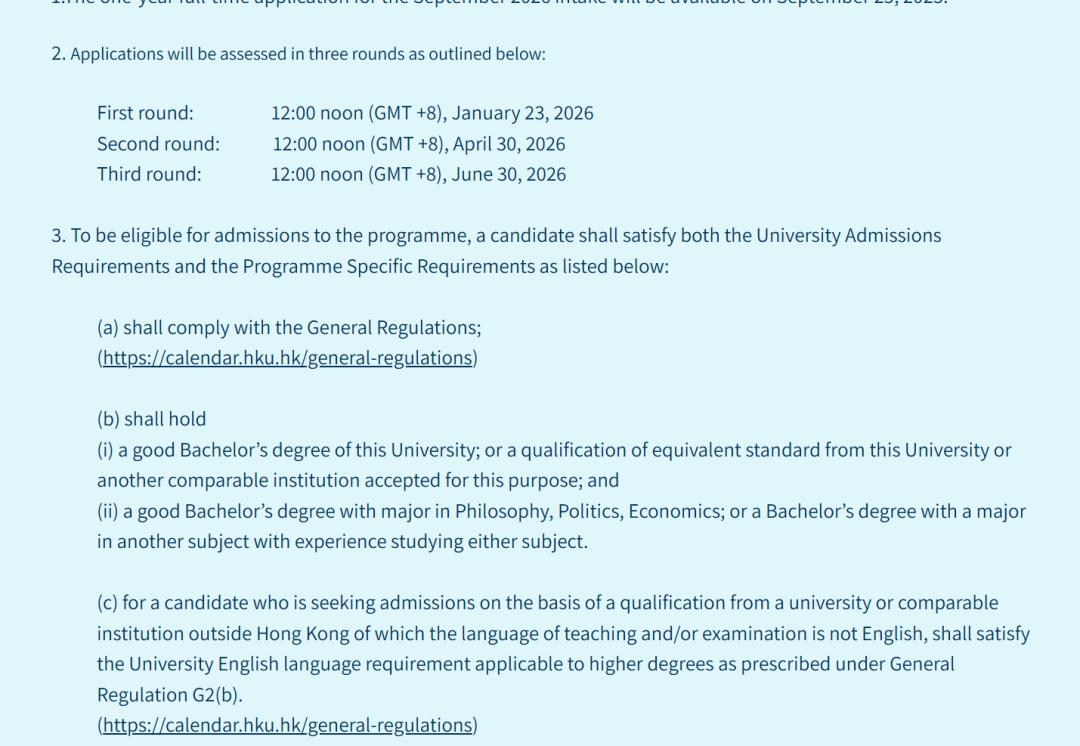This screenshot has height=746, width=1080.
Task: Click the '(c) for a candidate who is seeking' line
Action: tap(547, 603)
